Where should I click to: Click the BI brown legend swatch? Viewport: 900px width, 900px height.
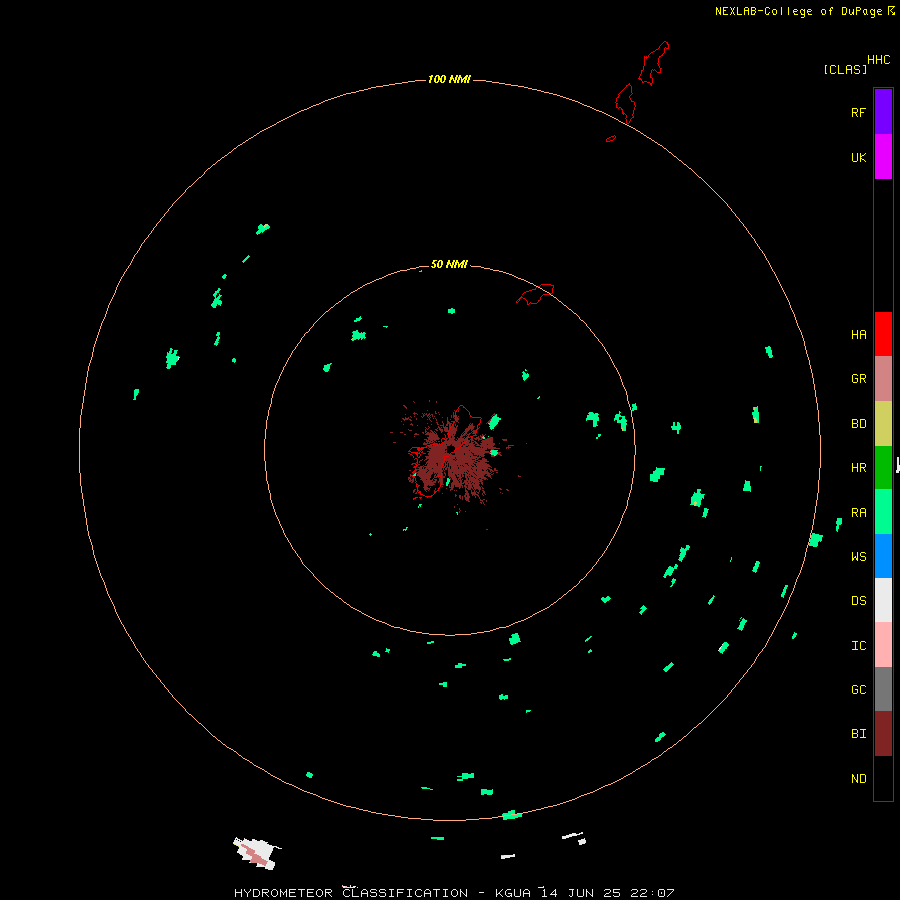(x=883, y=734)
